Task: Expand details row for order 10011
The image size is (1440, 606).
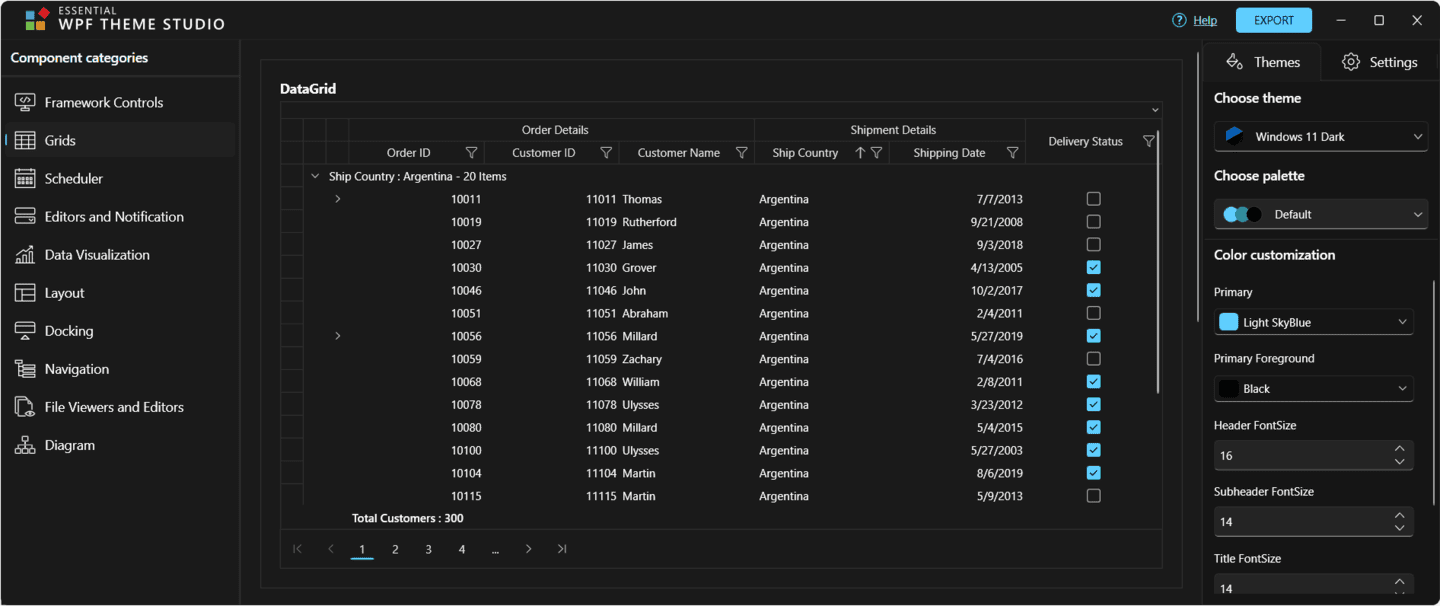Action: pyautogui.click(x=337, y=198)
